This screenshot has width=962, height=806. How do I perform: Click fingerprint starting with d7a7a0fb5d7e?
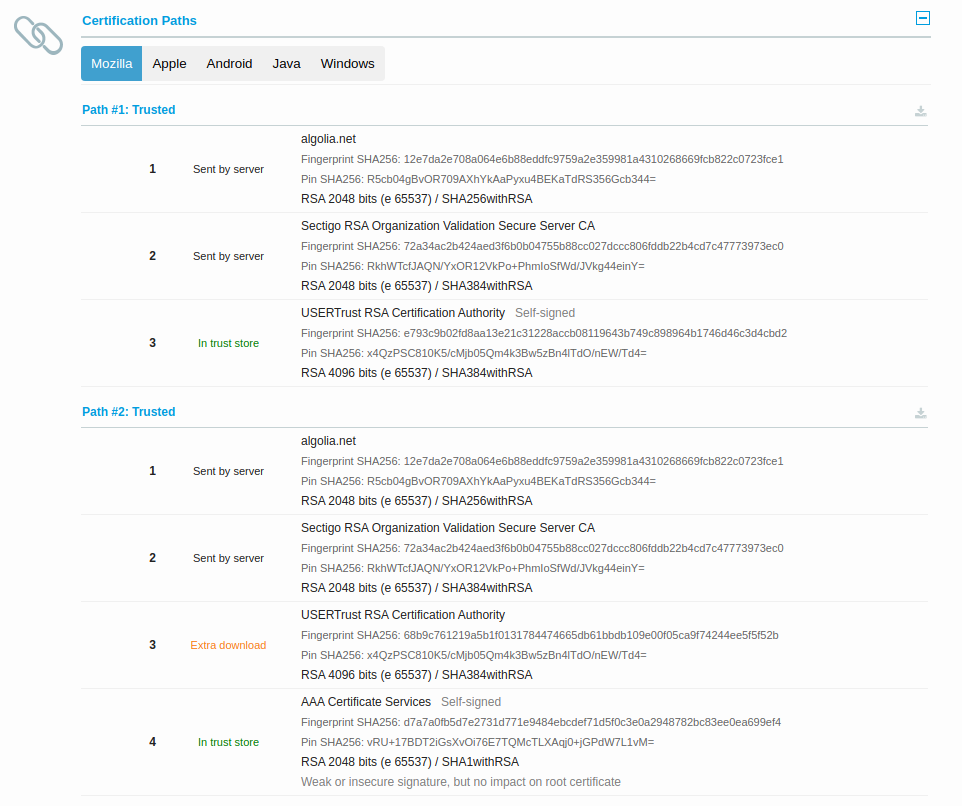click(x=541, y=722)
